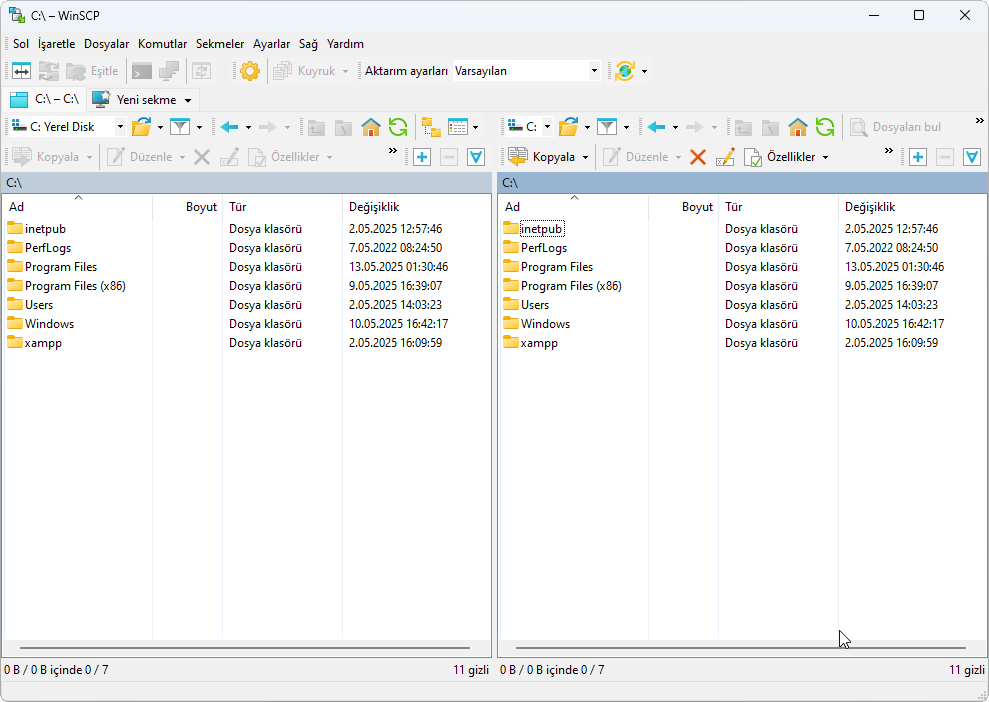Screen dimensions: 989x702
Task: Open the Komutlar menu
Action: (163, 44)
